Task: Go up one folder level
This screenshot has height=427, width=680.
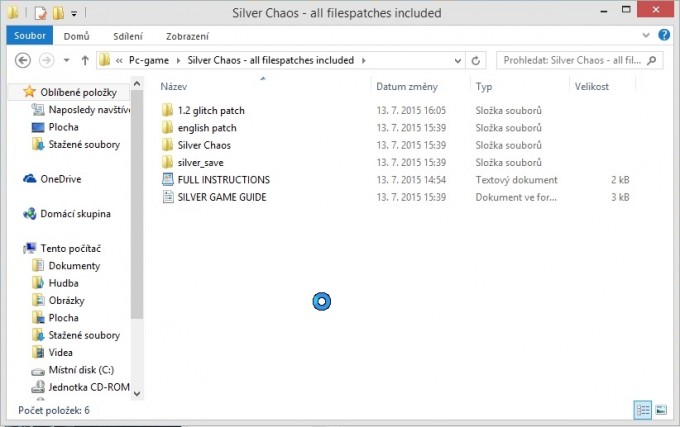Action: [x=85, y=60]
